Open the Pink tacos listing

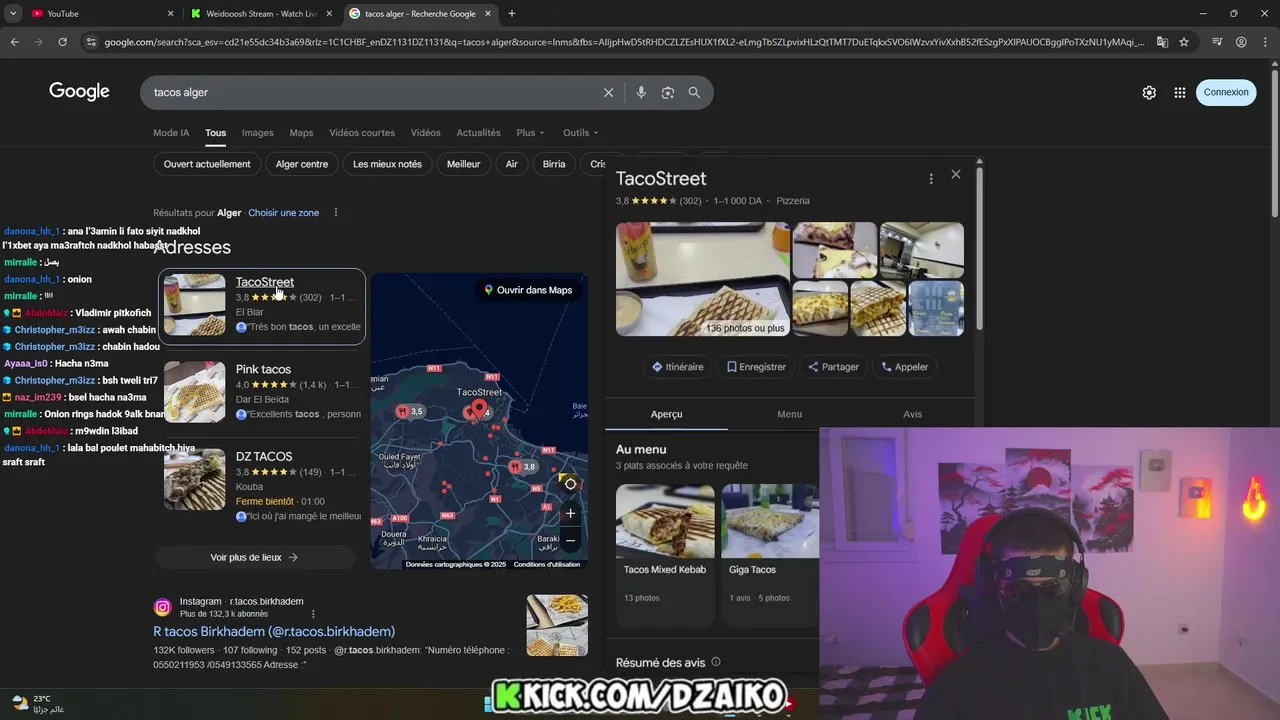tap(263, 369)
